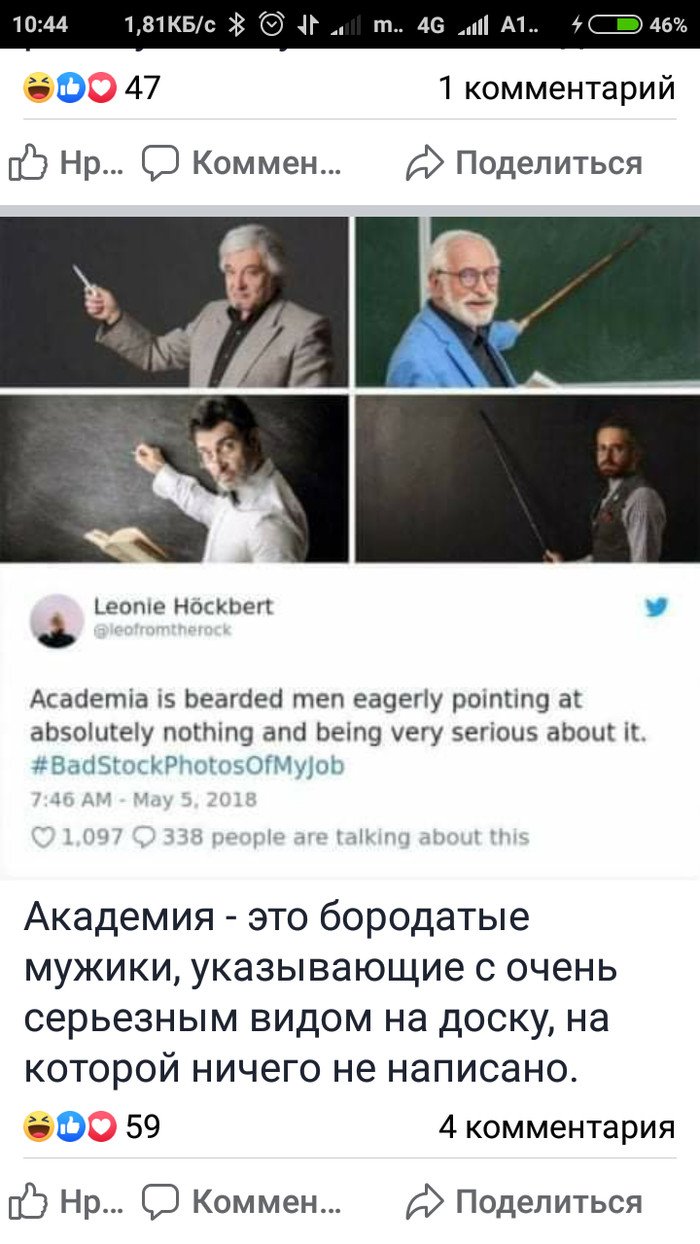Open the photo of the man holding a book
Image resolution: width=700 pixels, height=1244 pixels.
pos(174,479)
